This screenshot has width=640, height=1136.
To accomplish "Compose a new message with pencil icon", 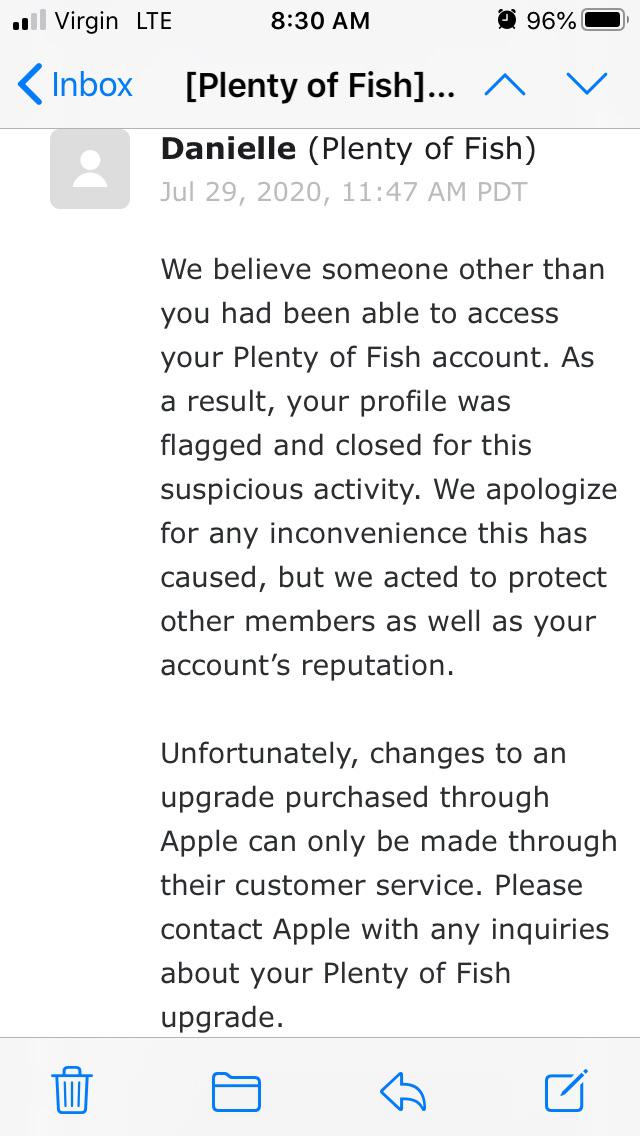I will pos(566,1089).
